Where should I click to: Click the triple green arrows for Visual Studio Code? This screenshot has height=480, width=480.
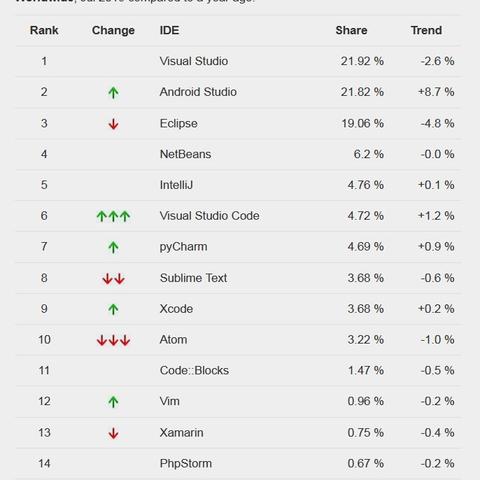click(x=113, y=216)
